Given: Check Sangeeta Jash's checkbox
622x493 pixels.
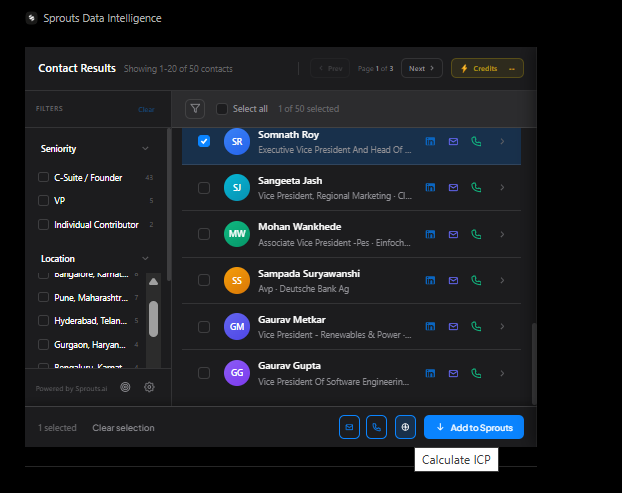Looking at the screenshot, I should coord(204,188).
